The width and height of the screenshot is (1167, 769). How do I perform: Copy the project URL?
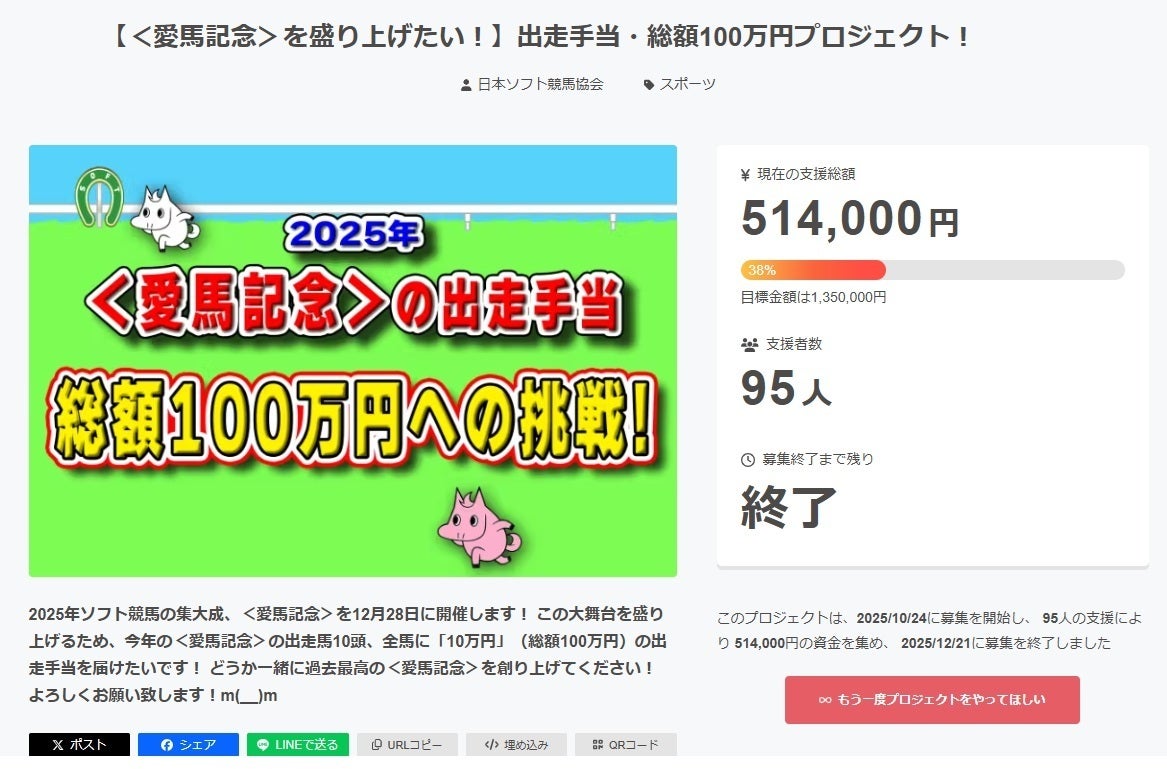[x=407, y=745]
